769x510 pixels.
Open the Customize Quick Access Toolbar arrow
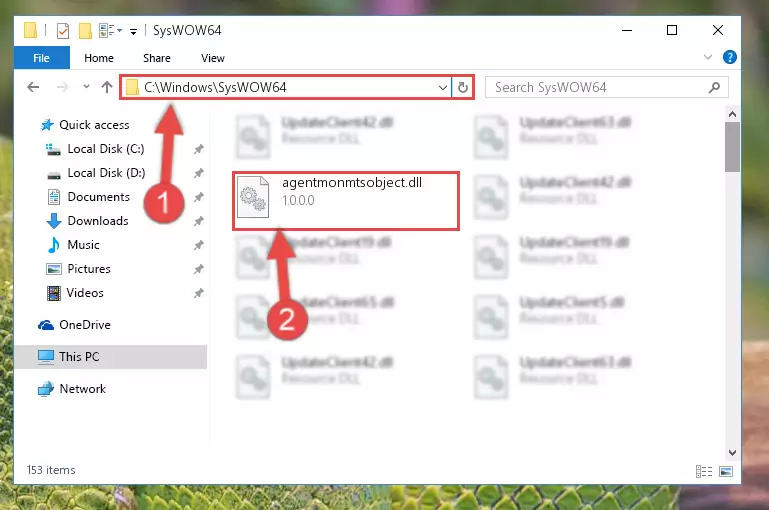tap(133, 32)
